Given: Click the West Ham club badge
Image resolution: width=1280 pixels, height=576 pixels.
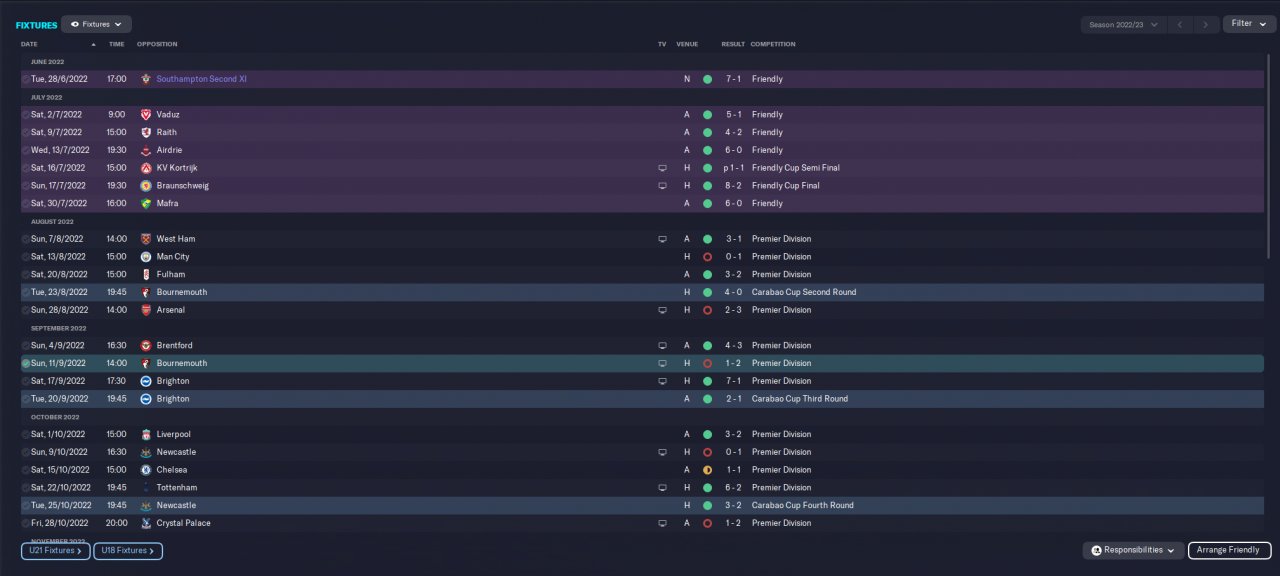Looking at the screenshot, I should (146, 239).
